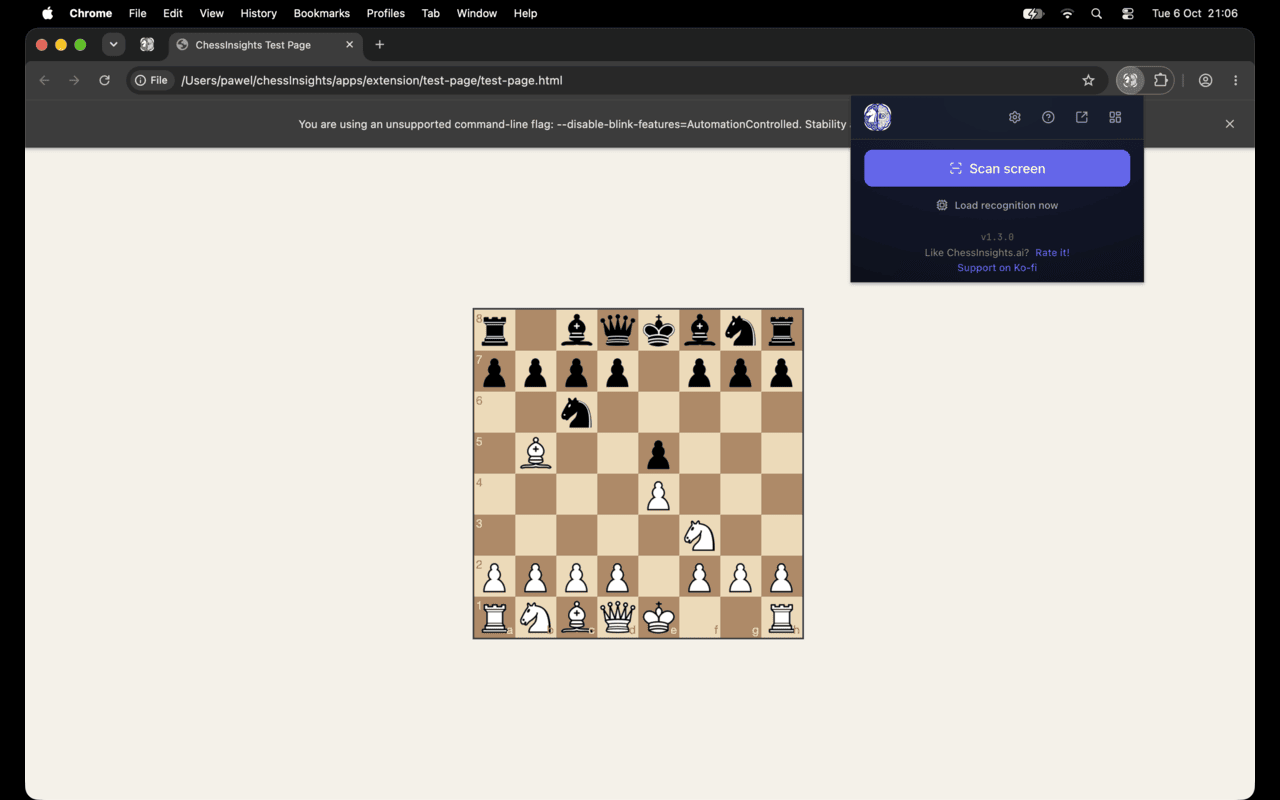
Task: Click the Wi-Fi status icon
Action: pos(1067,14)
